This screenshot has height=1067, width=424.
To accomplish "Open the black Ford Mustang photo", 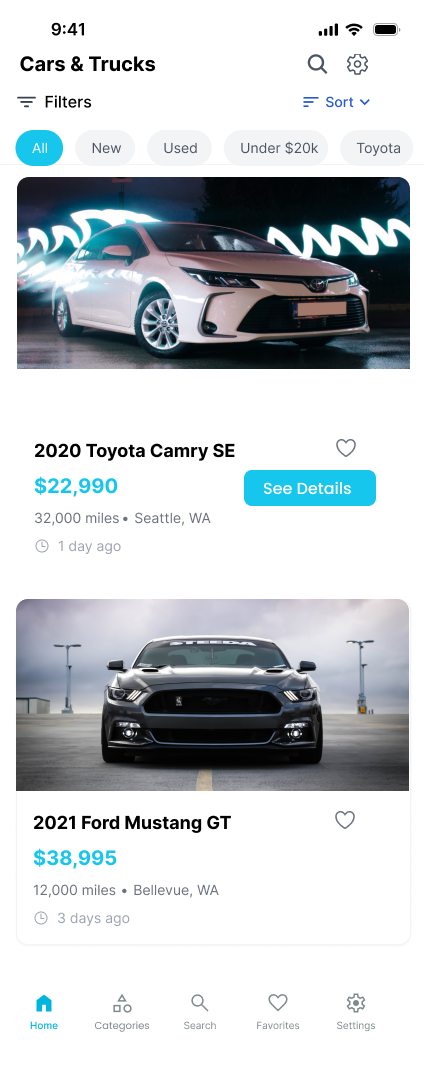I will pos(213,695).
